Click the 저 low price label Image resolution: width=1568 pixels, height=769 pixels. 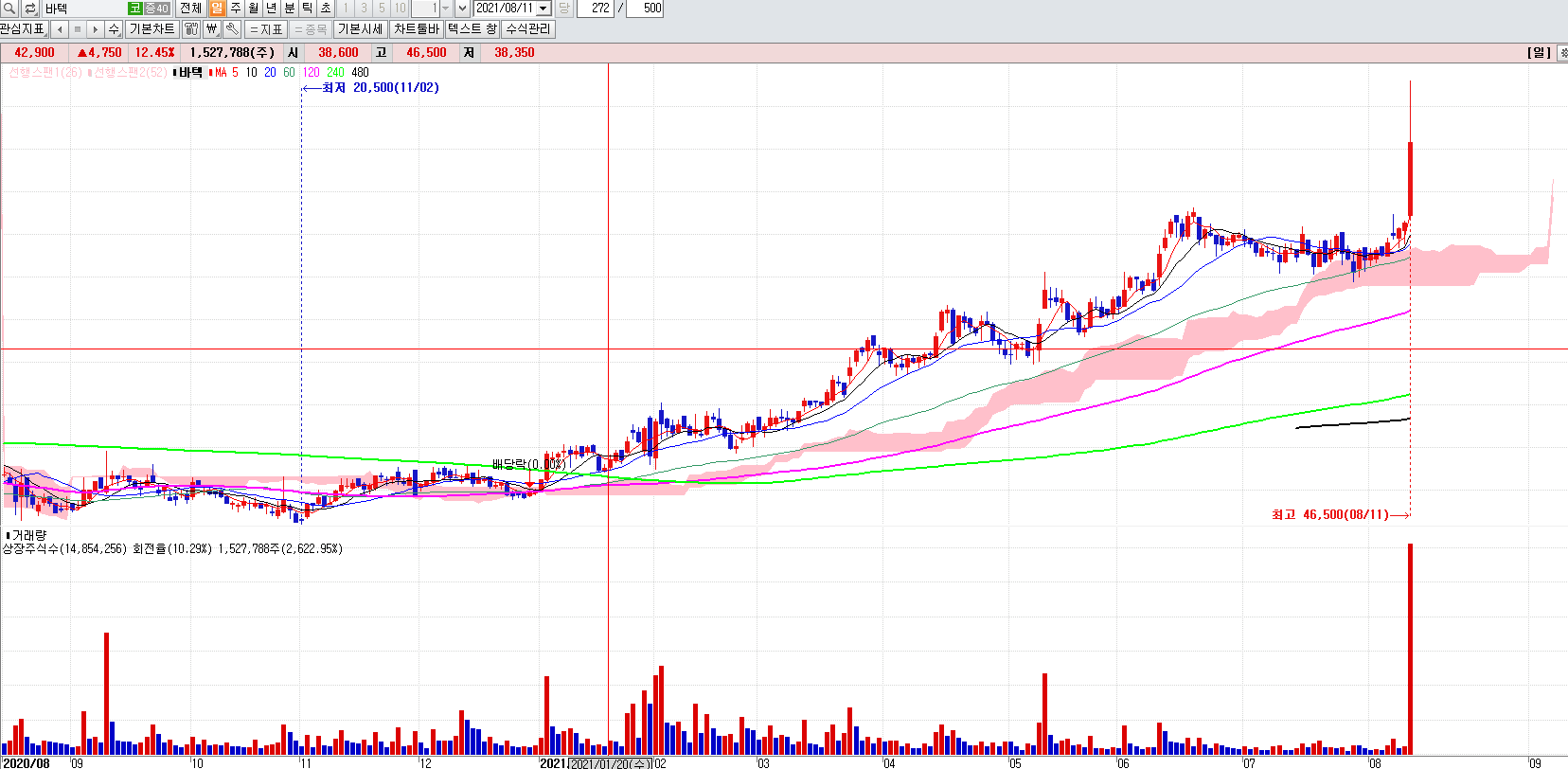(469, 53)
